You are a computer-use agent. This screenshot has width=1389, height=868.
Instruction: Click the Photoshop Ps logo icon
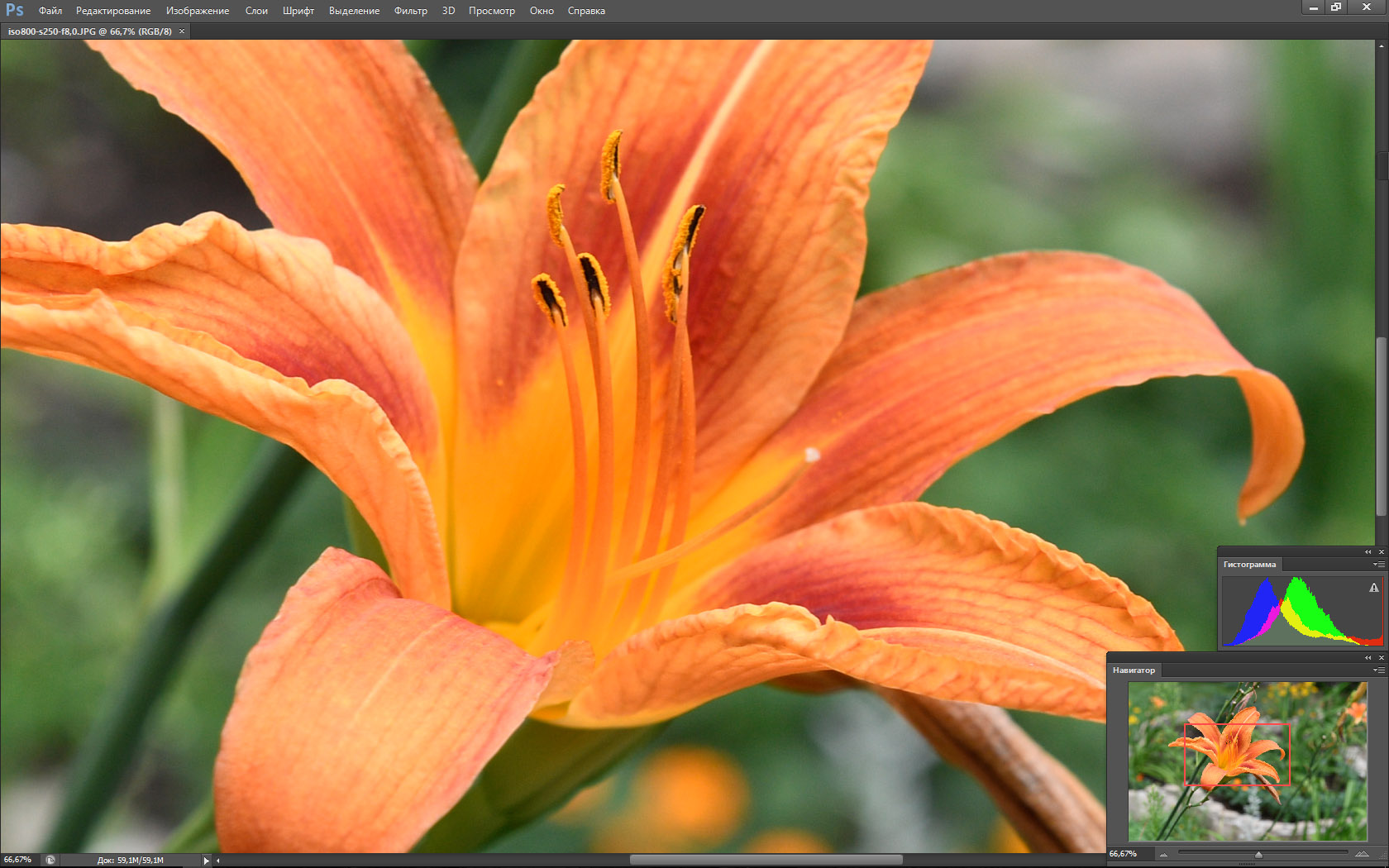click(x=14, y=10)
